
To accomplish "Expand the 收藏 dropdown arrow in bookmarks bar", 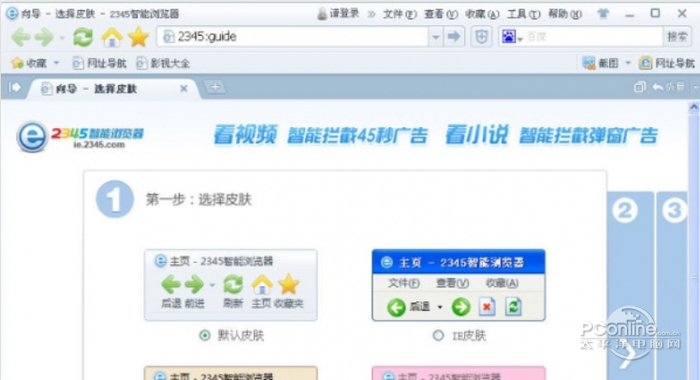I will pyautogui.click(x=57, y=63).
